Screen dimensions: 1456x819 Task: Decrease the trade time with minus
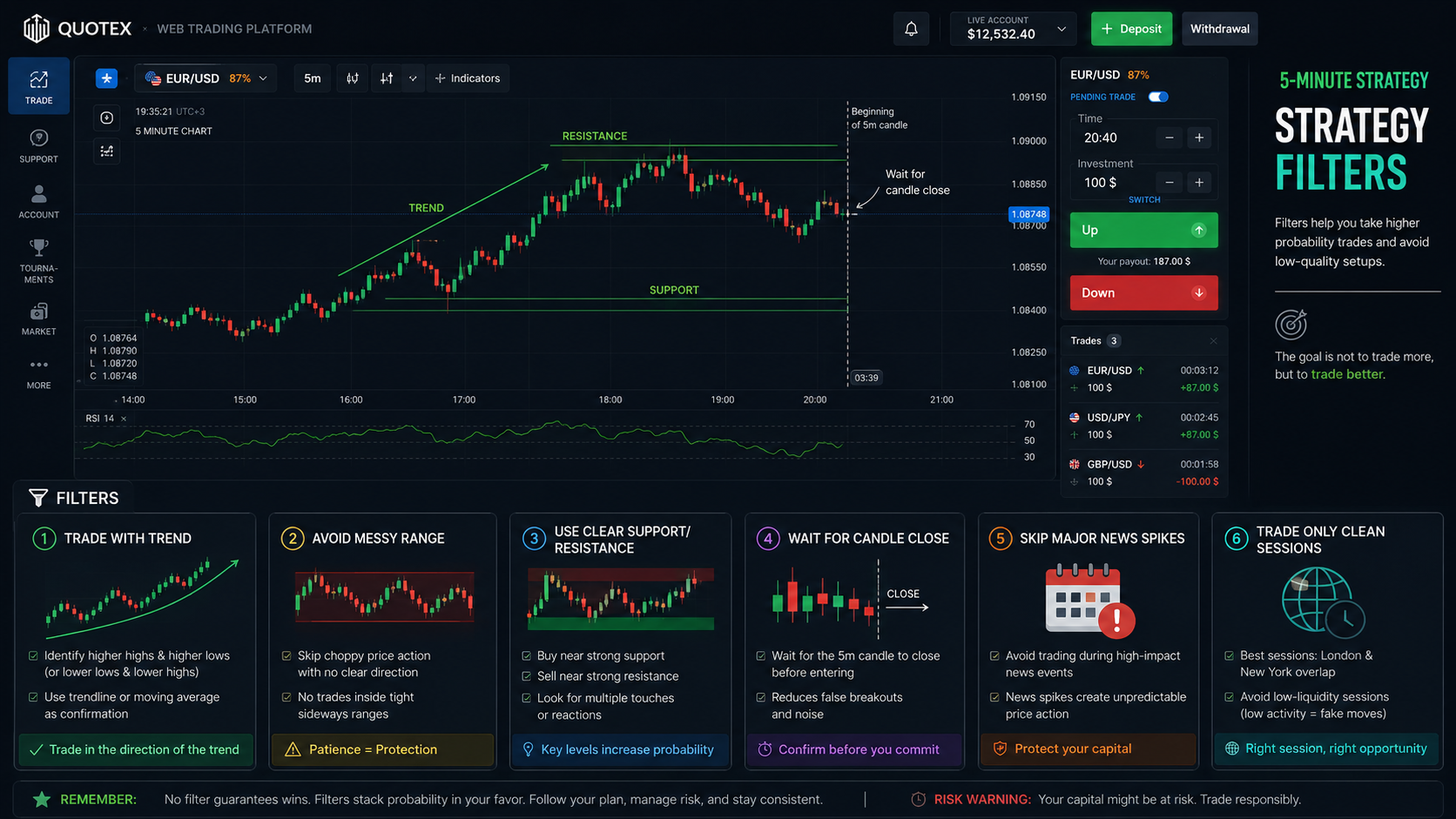[x=1170, y=138]
